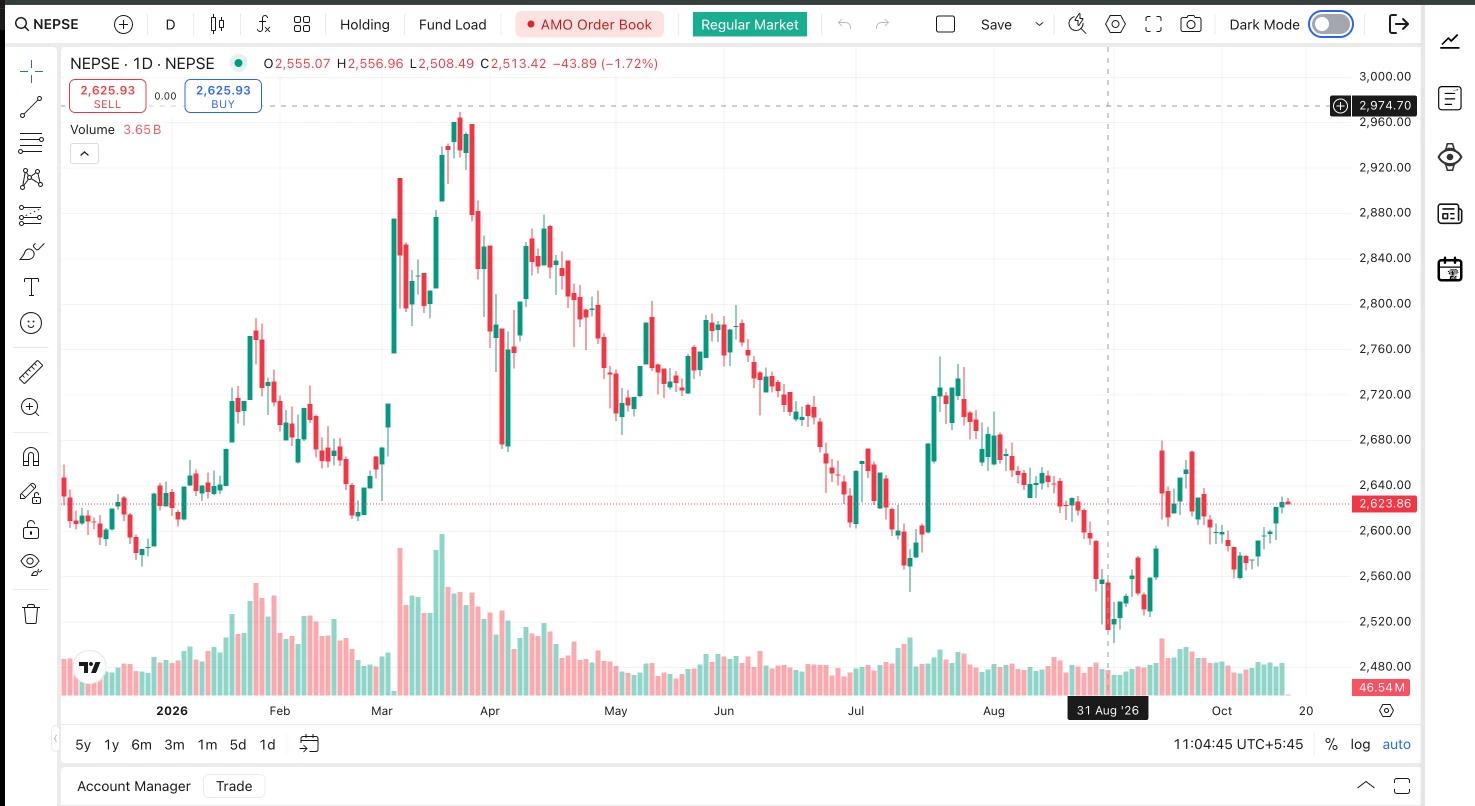Enter fullscreen mode
This screenshot has height=806, width=1475.
[1153, 24]
